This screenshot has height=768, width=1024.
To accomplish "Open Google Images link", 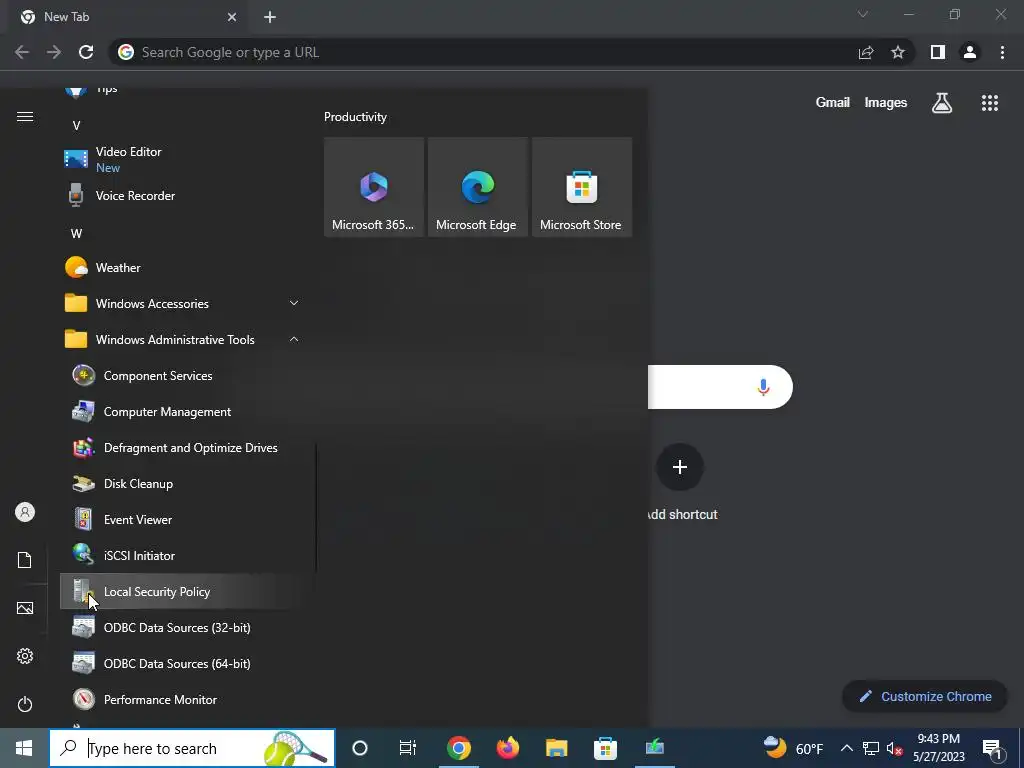I will tap(886, 103).
